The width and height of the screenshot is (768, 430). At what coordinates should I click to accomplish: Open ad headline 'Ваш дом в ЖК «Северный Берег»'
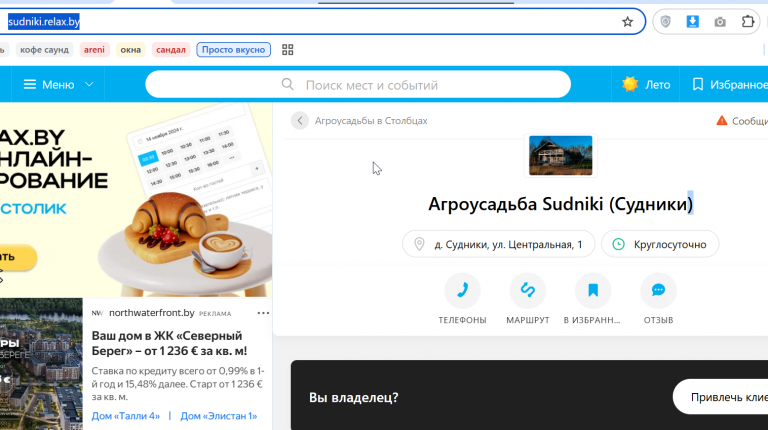pyautogui.click(x=169, y=343)
